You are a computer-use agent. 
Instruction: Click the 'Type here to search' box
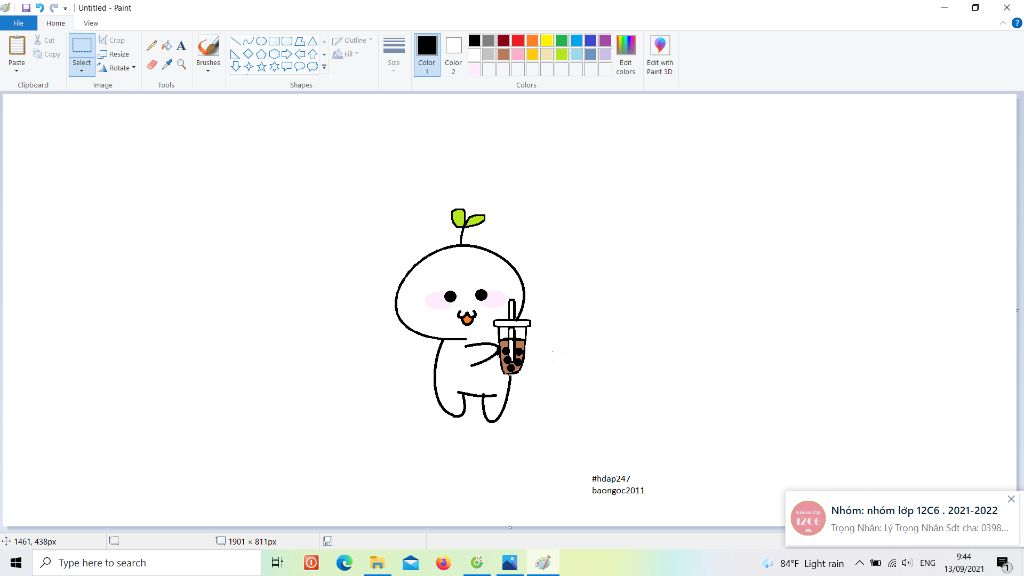(147, 562)
